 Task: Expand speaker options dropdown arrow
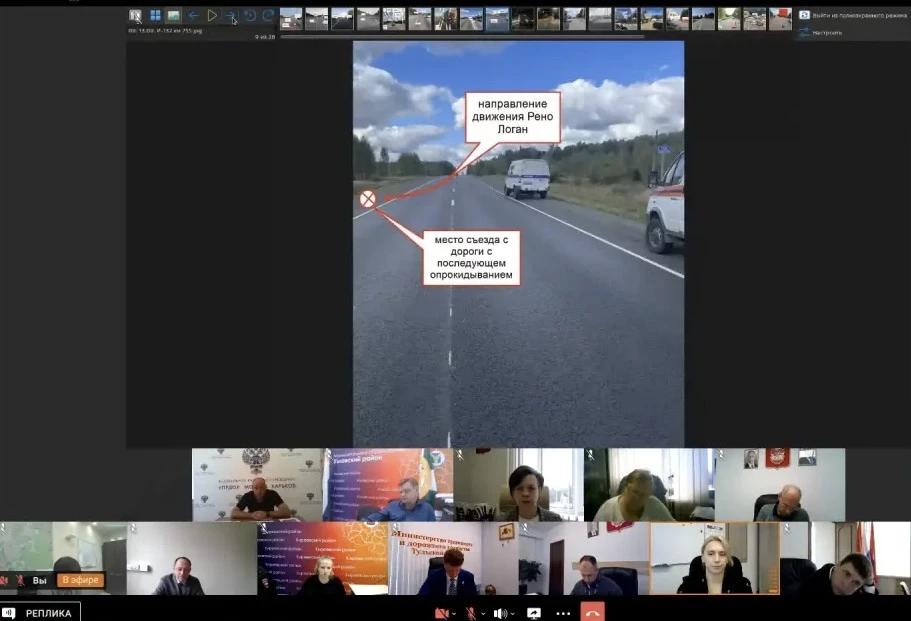pyautogui.click(x=512, y=614)
